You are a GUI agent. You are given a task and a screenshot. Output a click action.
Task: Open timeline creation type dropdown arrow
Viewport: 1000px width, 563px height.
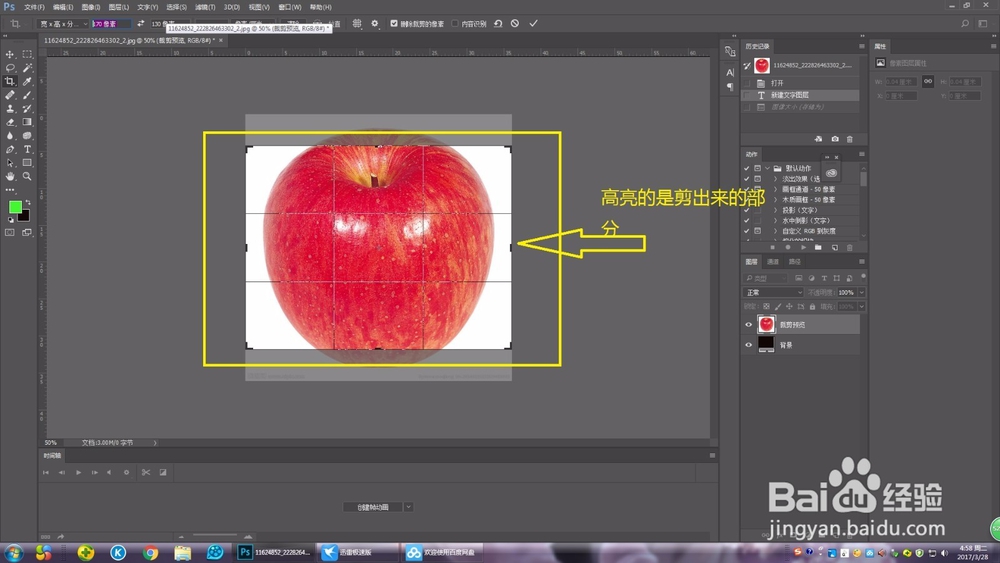[408, 507]
